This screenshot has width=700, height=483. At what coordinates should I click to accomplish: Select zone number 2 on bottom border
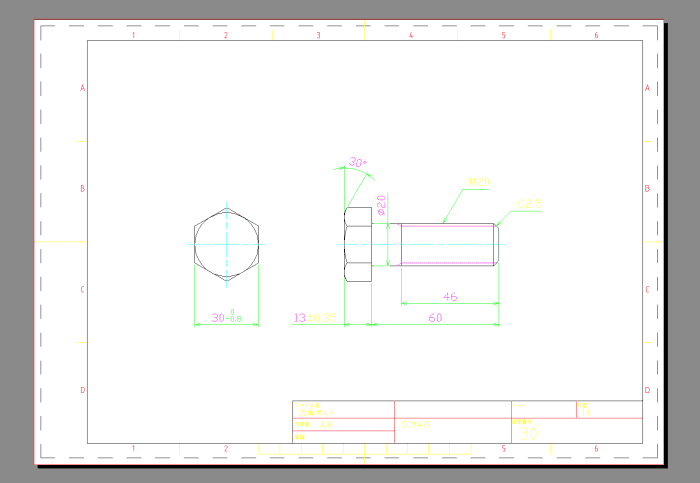click(x=226, y=449)
